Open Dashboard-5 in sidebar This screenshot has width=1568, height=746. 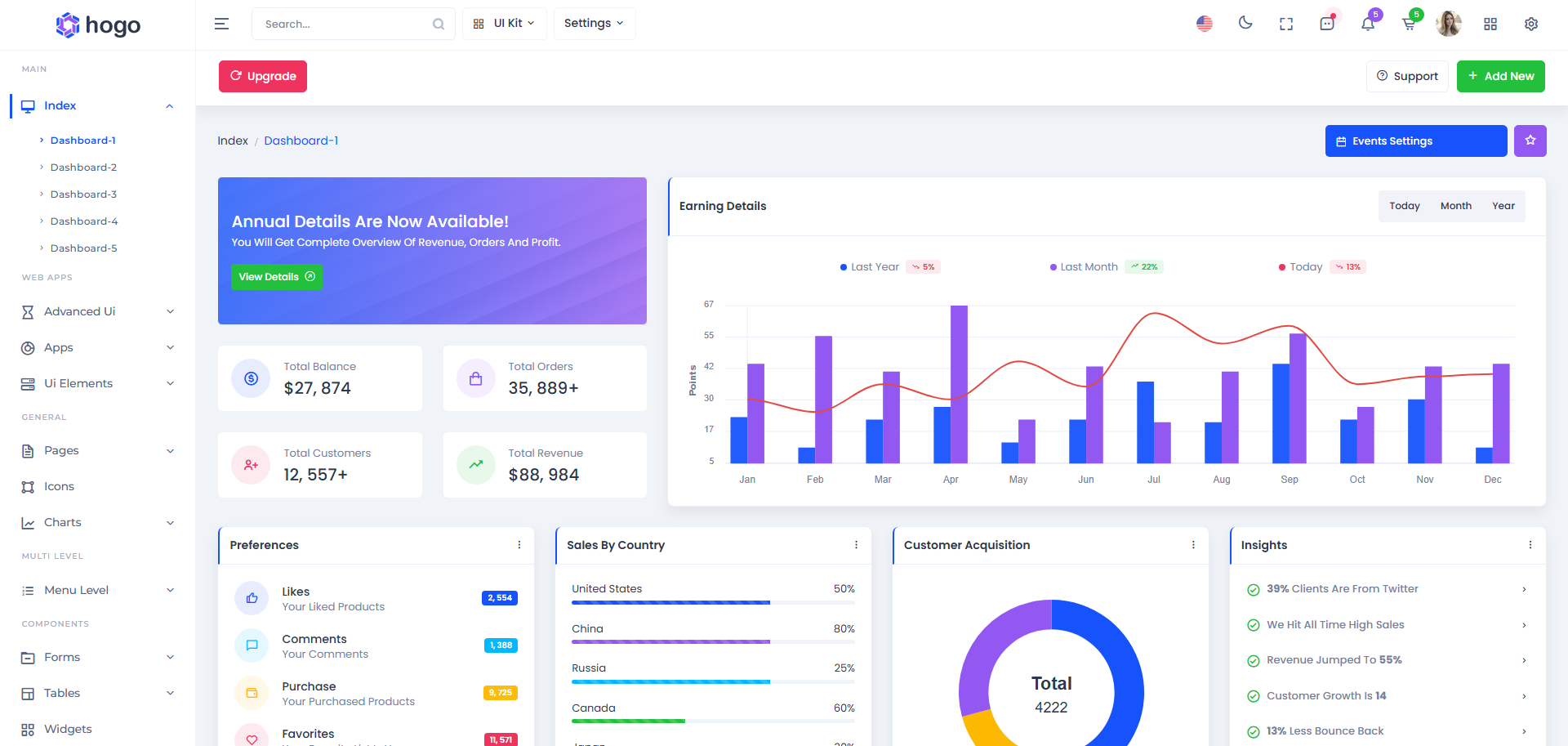pos(83,248)
